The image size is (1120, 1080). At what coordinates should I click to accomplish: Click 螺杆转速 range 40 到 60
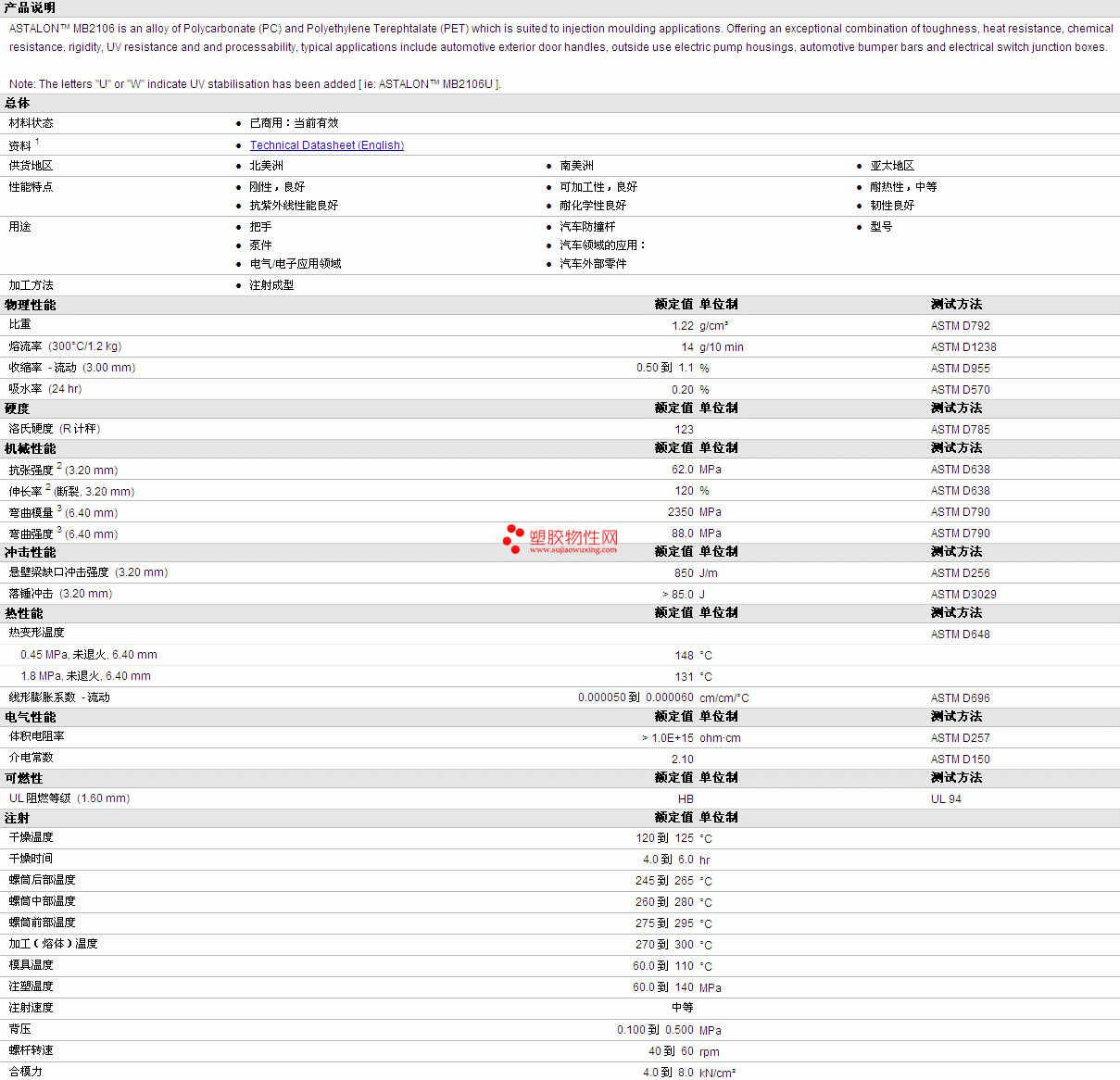(671, 1051)
